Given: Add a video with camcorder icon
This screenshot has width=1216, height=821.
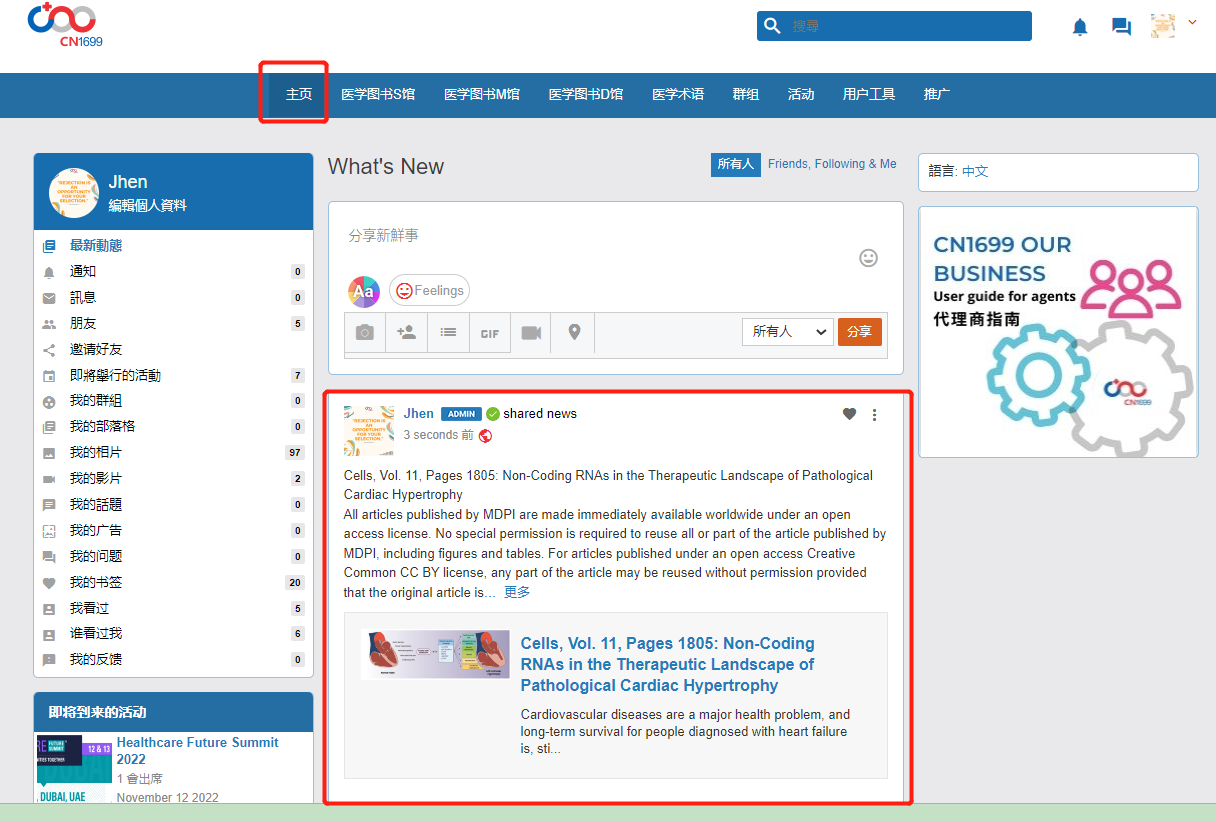Looking at the screenshot, I should (x=532, y=333).
